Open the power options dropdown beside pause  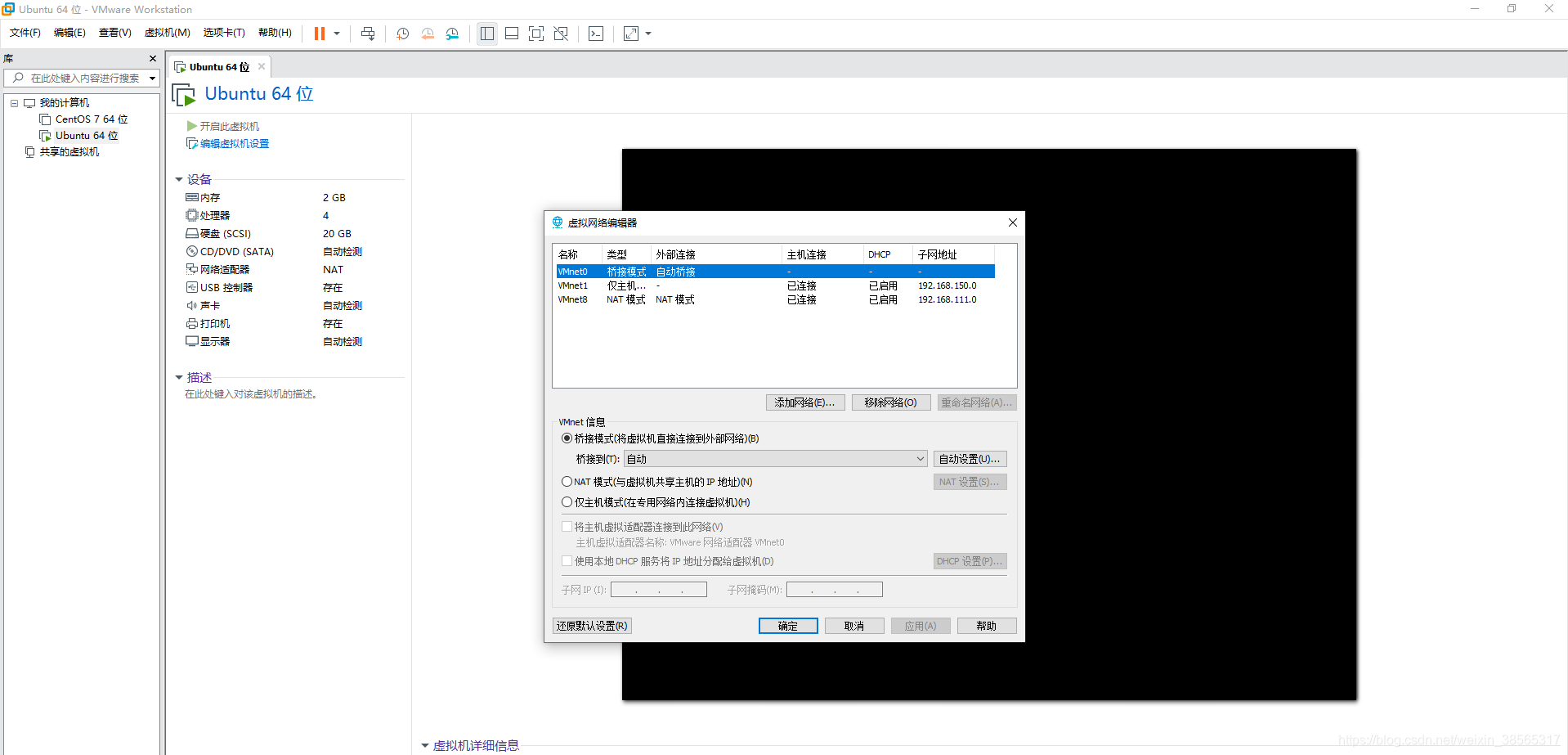click(x=337, y=34)
